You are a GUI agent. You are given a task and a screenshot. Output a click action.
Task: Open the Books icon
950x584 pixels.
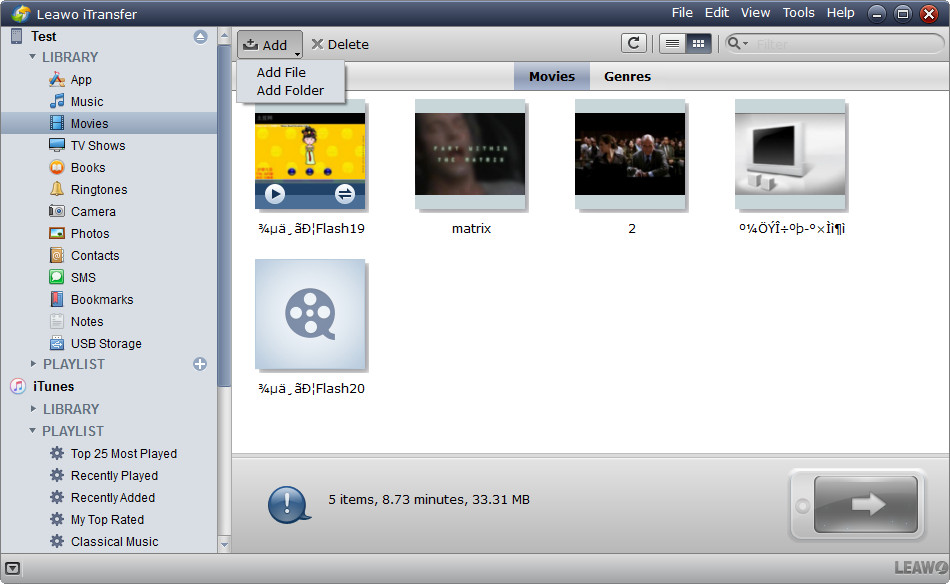click(57, 167)
